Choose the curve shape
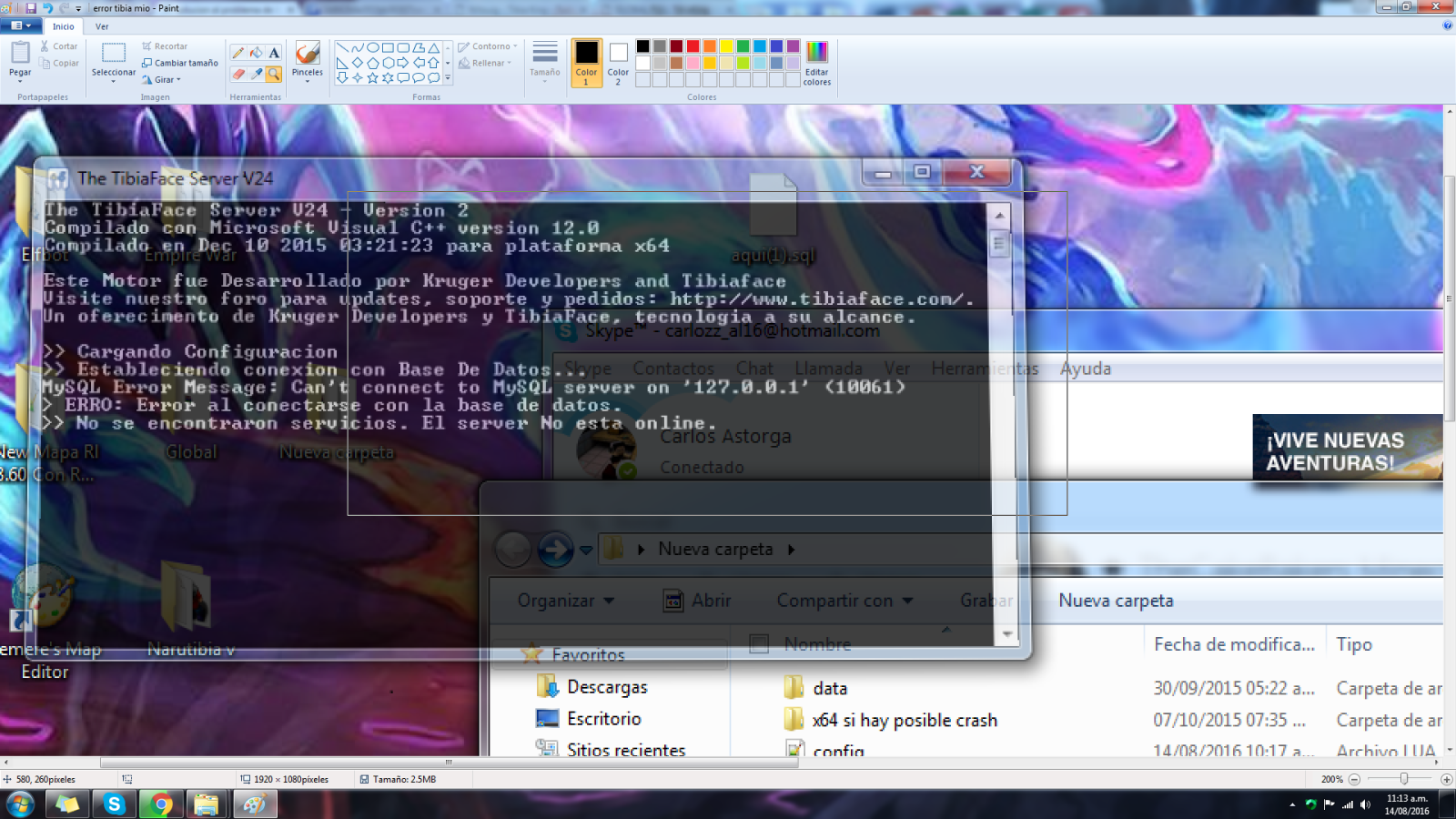Screen dimensions: 1456x819 (358, 48)
